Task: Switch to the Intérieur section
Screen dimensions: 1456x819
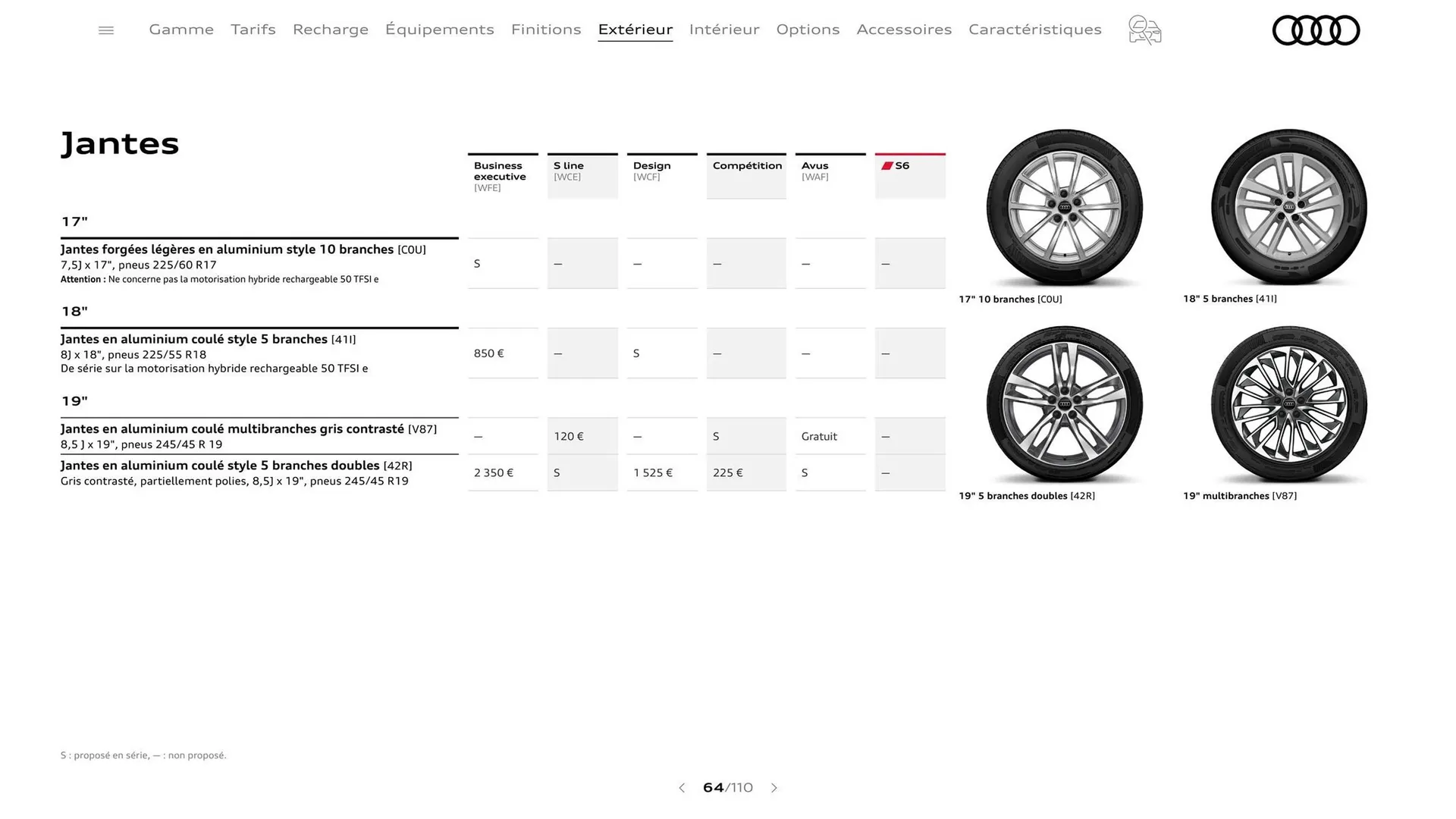Action: click(724, 30)
